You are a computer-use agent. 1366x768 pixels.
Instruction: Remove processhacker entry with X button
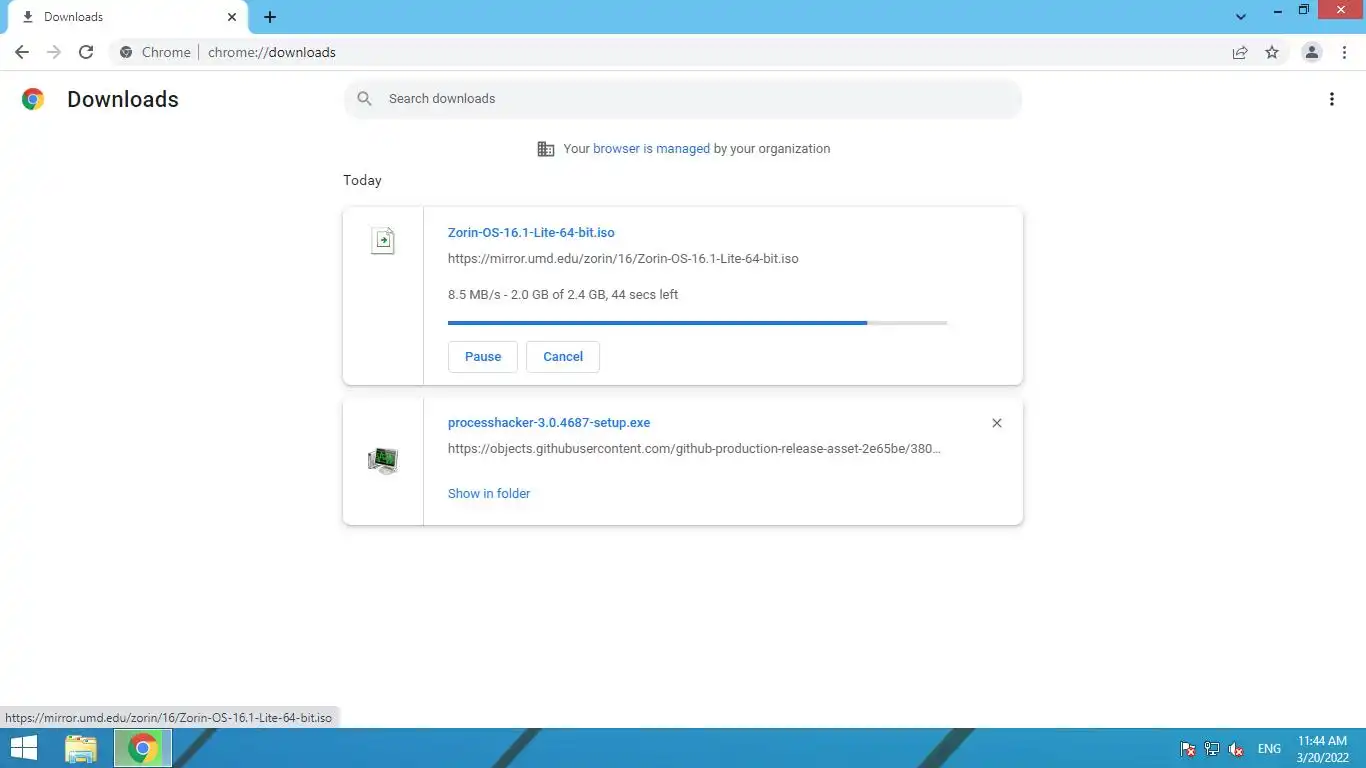pos(997,423)
